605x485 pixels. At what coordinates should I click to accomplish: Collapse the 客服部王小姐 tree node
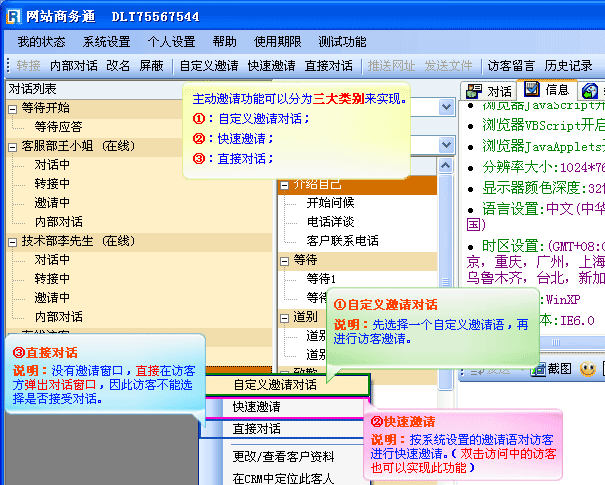click(10, 146)
